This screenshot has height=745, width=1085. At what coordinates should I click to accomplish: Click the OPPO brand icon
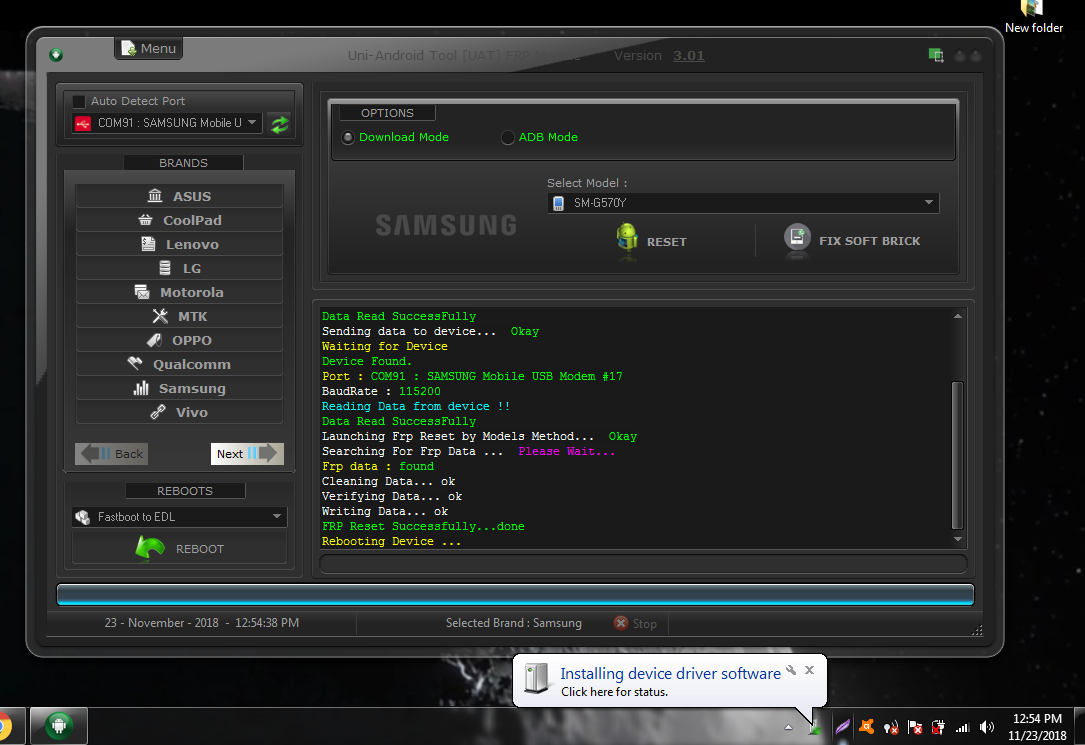[x=154, y=340]
